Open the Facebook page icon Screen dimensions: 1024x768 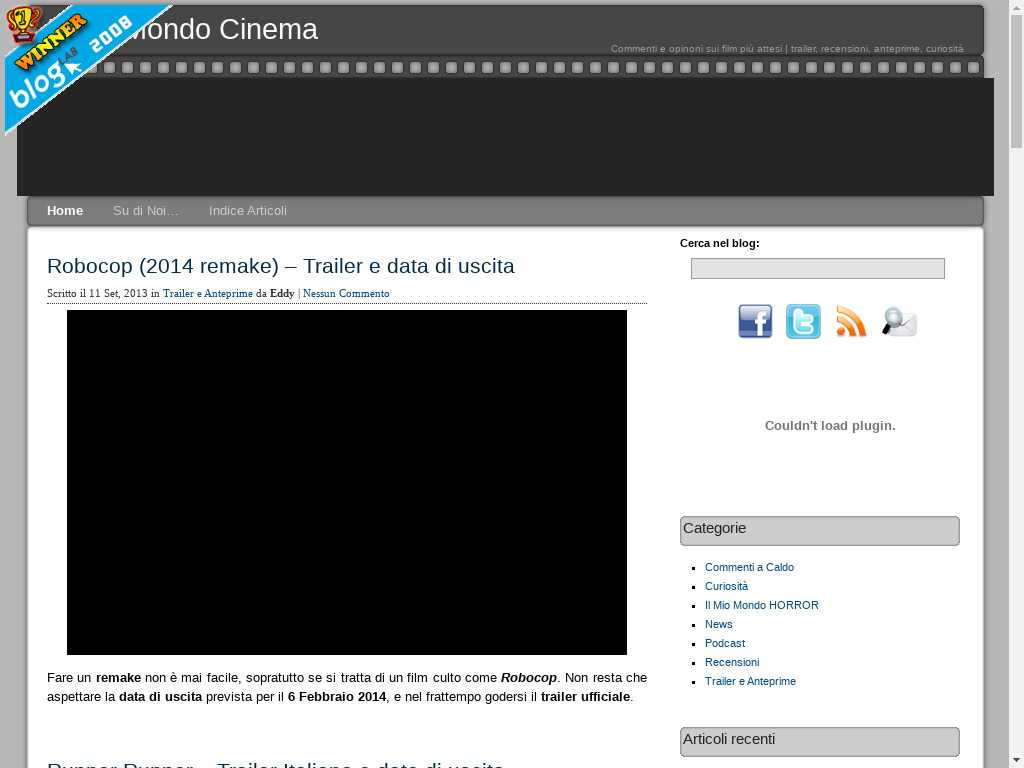pos(755,322)
